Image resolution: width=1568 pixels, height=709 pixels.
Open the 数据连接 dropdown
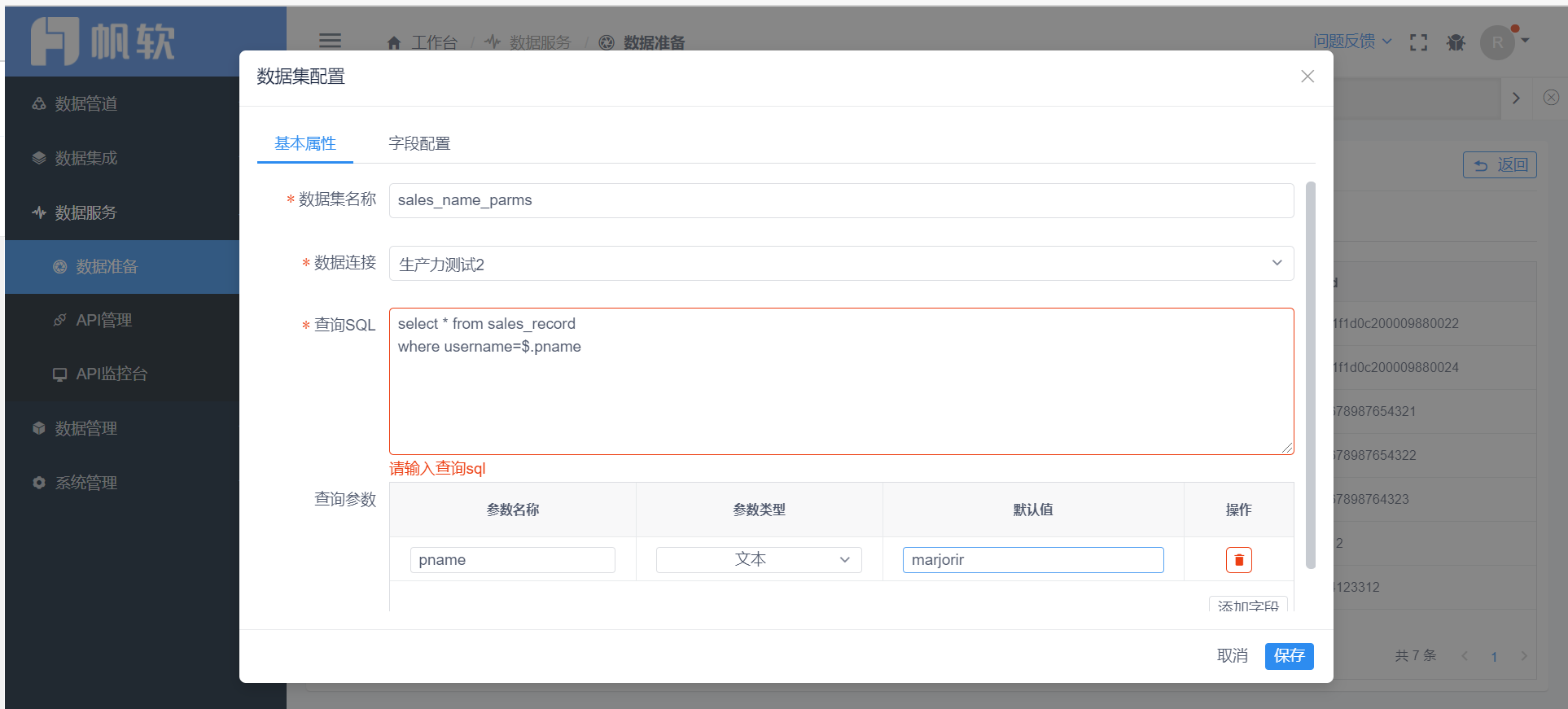point(841,264)
